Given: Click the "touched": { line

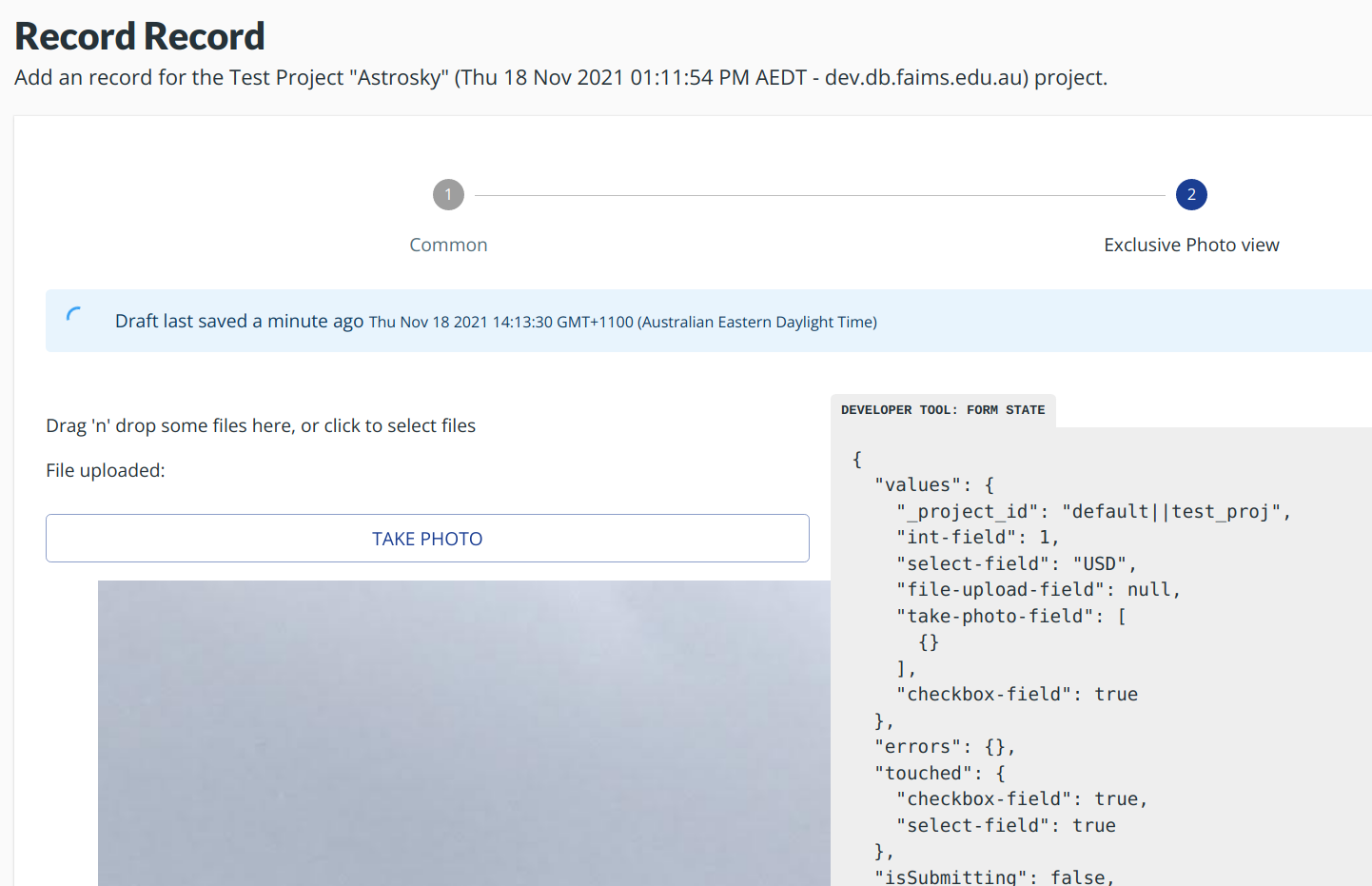Looking at the screenshot, I should [x=939, y=773].
